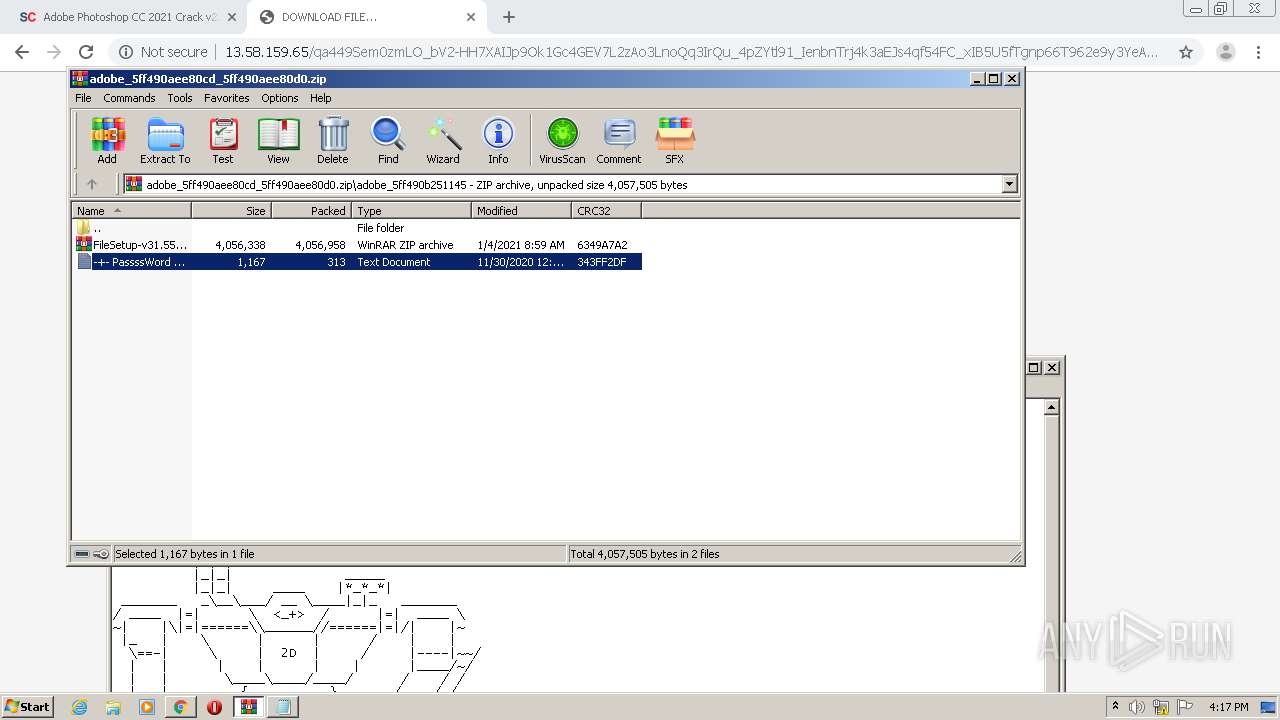Click the browser URL address bar
The image size is (1280, 720).
pyautogui.click(x=690, y=52)
